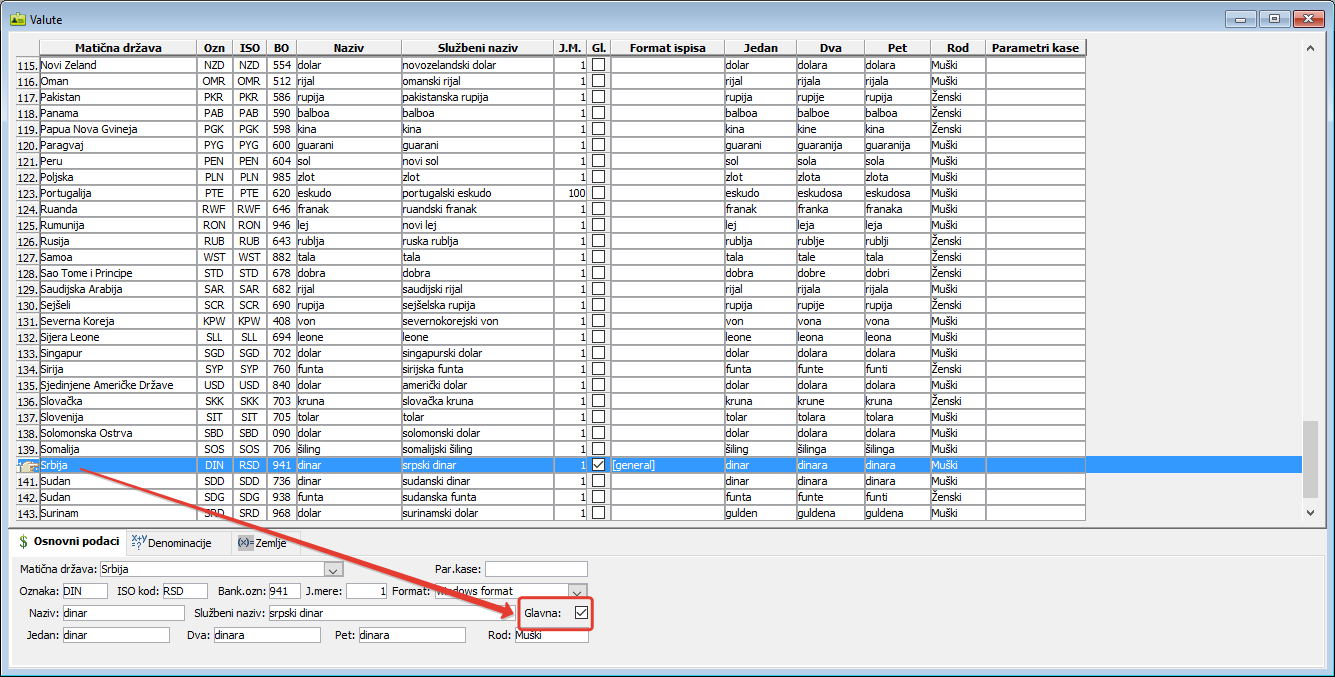Screen dimensions: 1335x677
Task: Uncheck the Glavna checkbox
Action: click(x=581, y=614)
